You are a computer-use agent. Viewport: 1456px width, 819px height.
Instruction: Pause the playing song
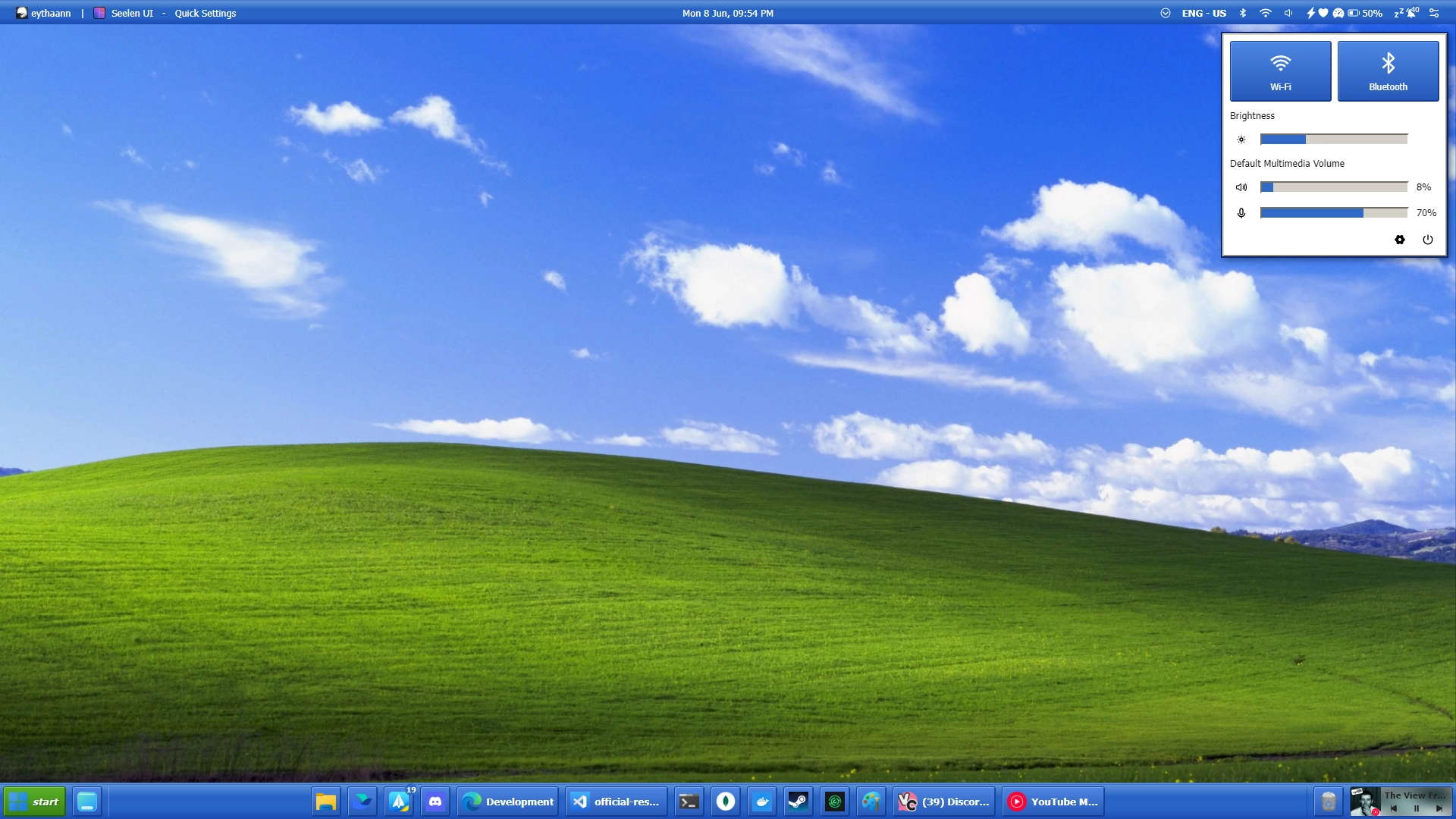[1417, 808]
